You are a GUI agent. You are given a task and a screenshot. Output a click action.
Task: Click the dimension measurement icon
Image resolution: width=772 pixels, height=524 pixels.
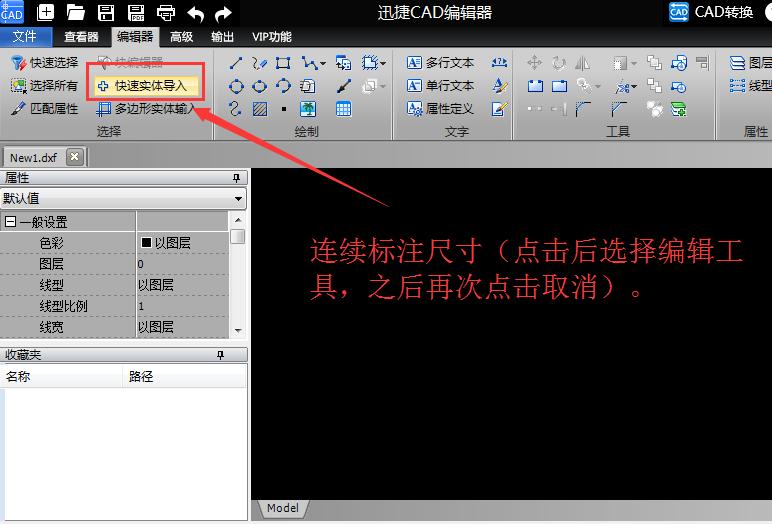click(x=499, y=63)
